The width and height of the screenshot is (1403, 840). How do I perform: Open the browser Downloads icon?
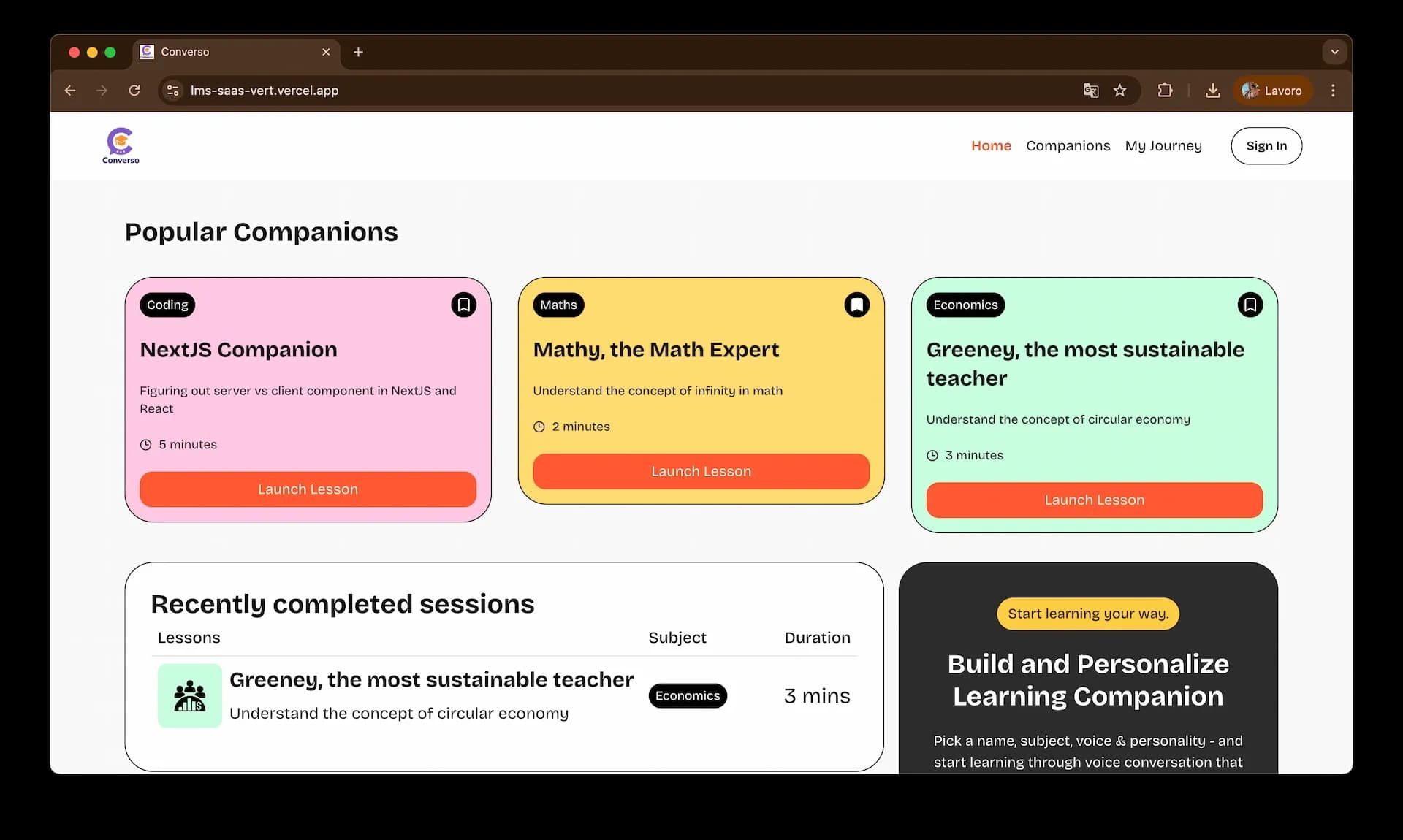pyautogui.click(x=1213, y=91)
